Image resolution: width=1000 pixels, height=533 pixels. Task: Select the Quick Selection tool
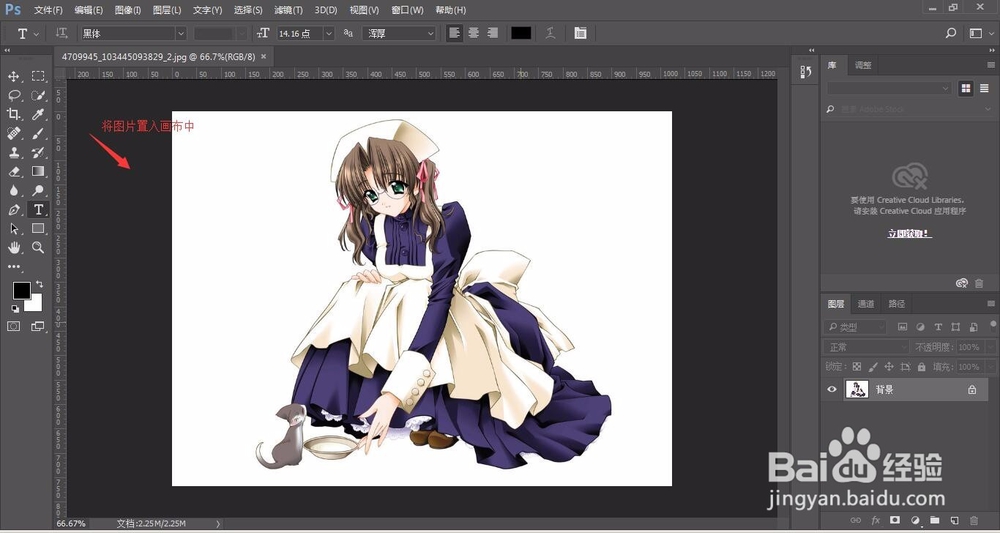(38, 96)
